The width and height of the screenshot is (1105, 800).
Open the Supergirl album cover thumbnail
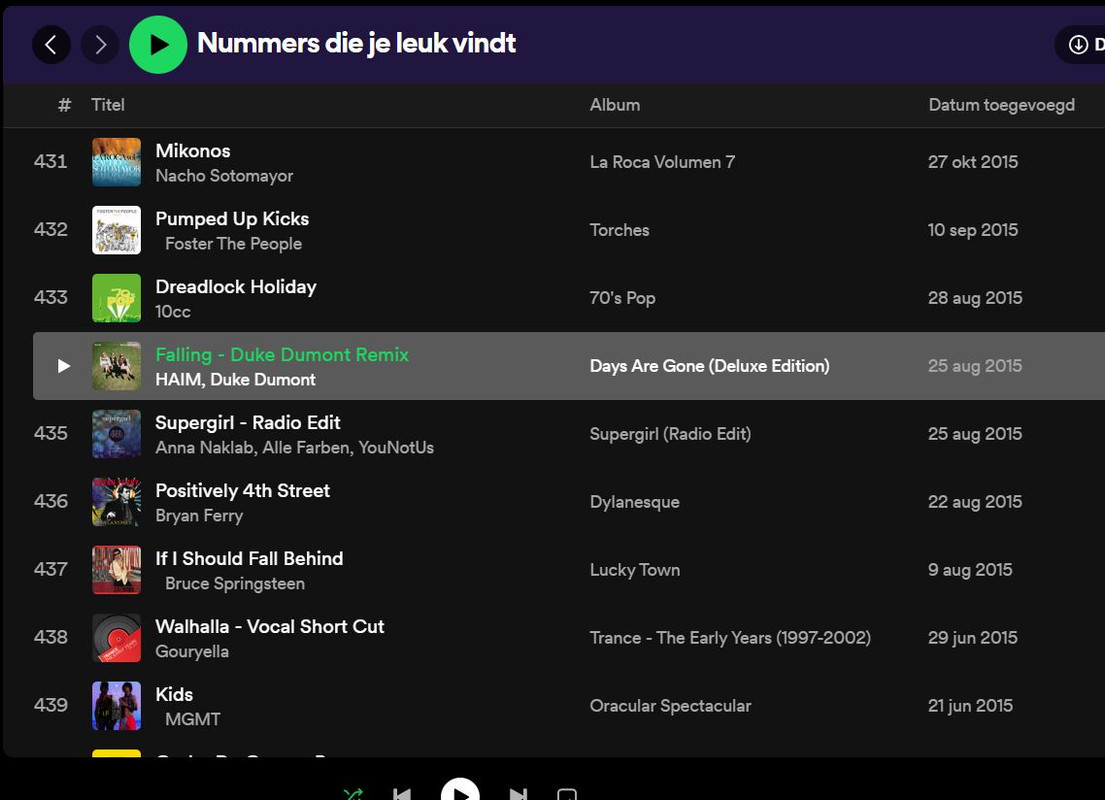(116, 434)
